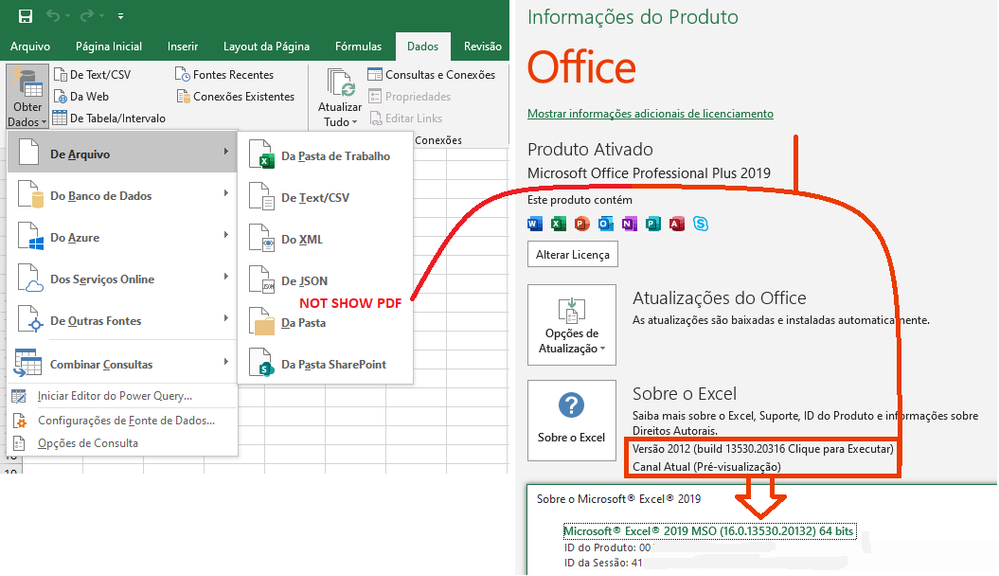999x576 pixels.
Task: Click the Excel application icon in product list
Action: coord(558,224)
